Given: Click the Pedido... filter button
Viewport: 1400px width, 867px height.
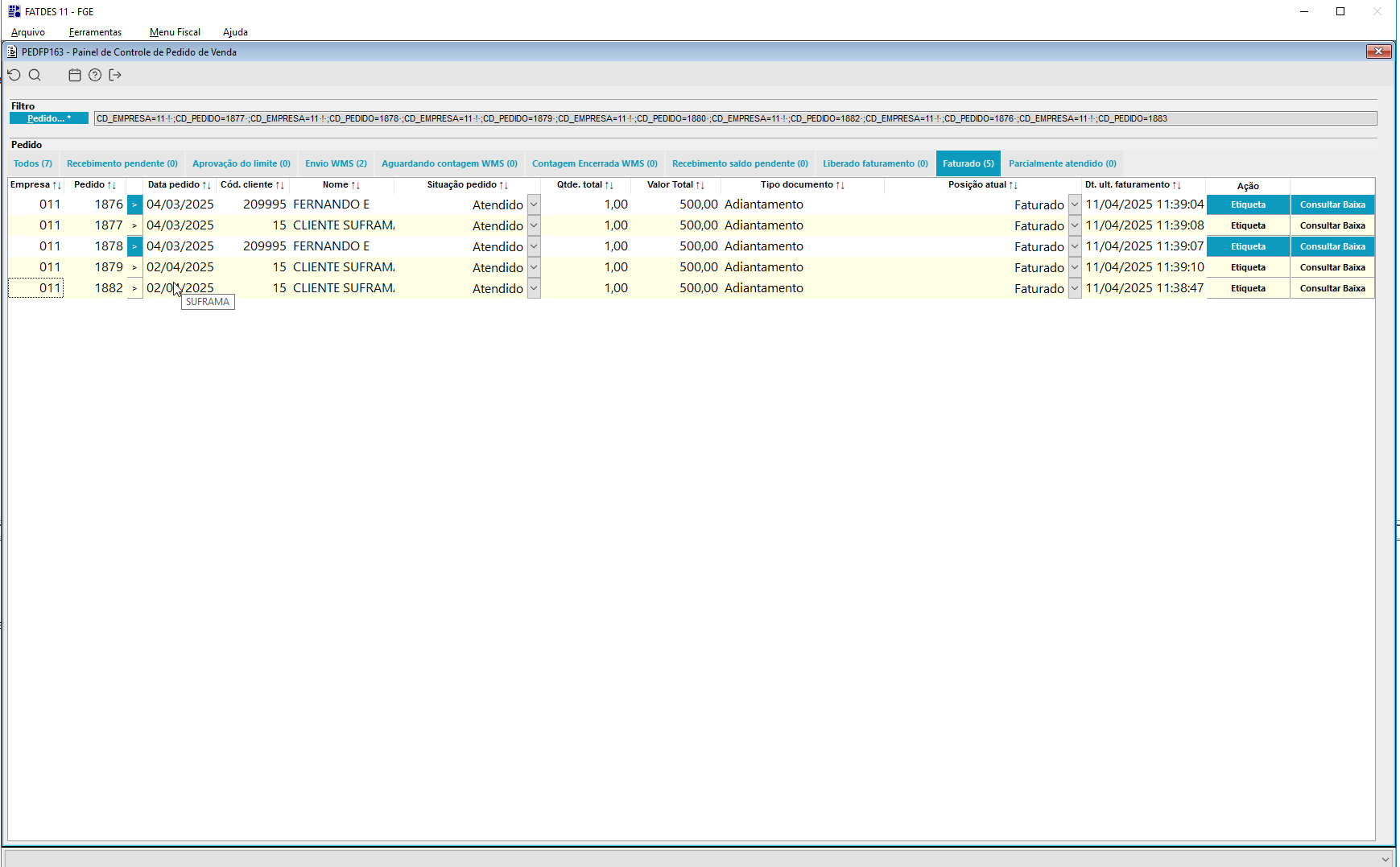Looking at the screenshot, I should (49, 118).
